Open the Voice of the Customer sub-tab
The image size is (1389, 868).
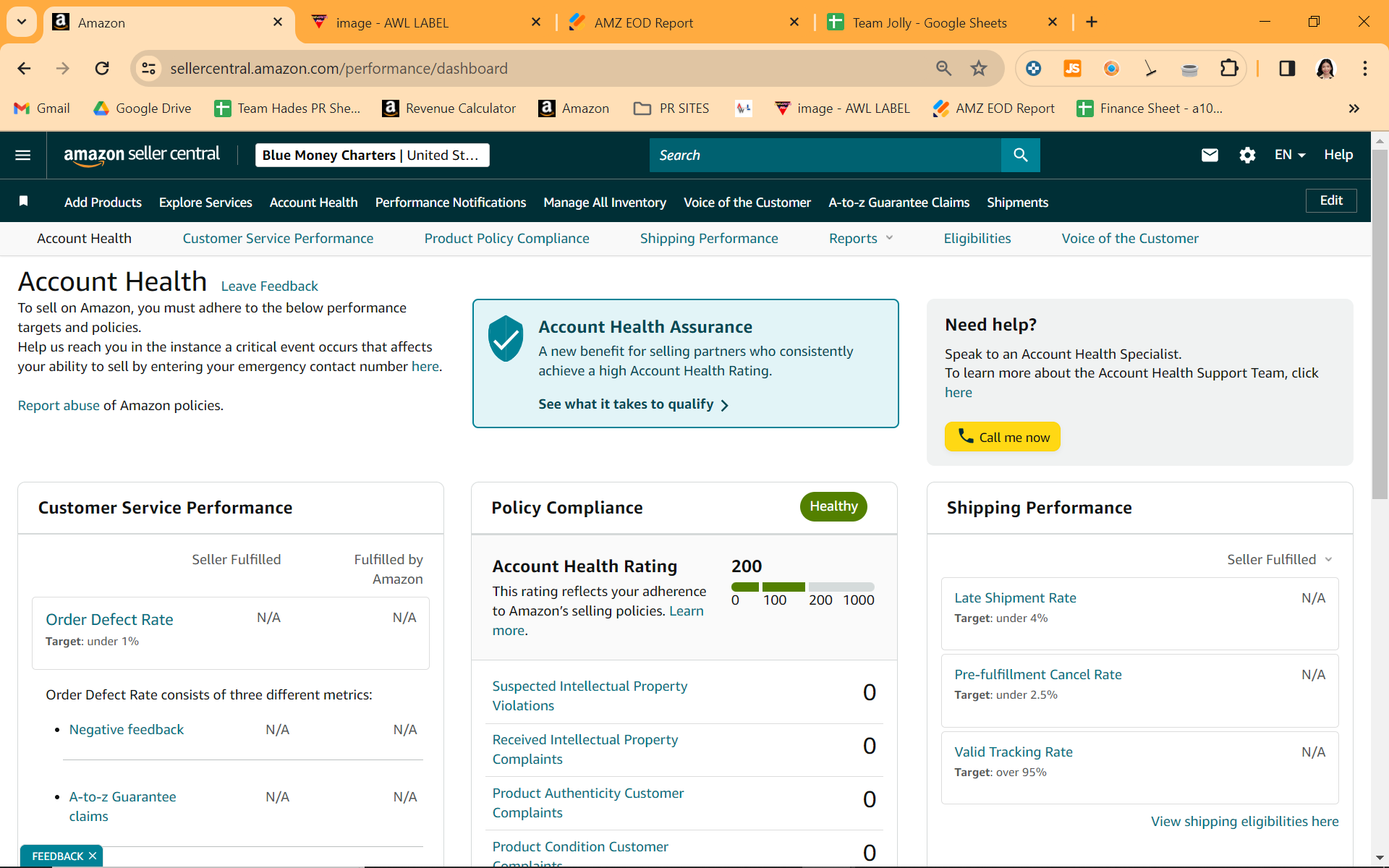tap(1130, 239)
